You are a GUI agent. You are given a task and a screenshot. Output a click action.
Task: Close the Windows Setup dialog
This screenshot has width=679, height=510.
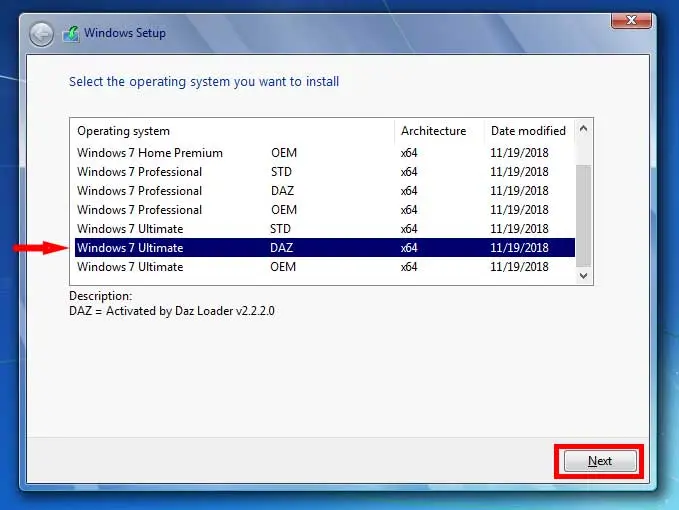coord(633,19)
